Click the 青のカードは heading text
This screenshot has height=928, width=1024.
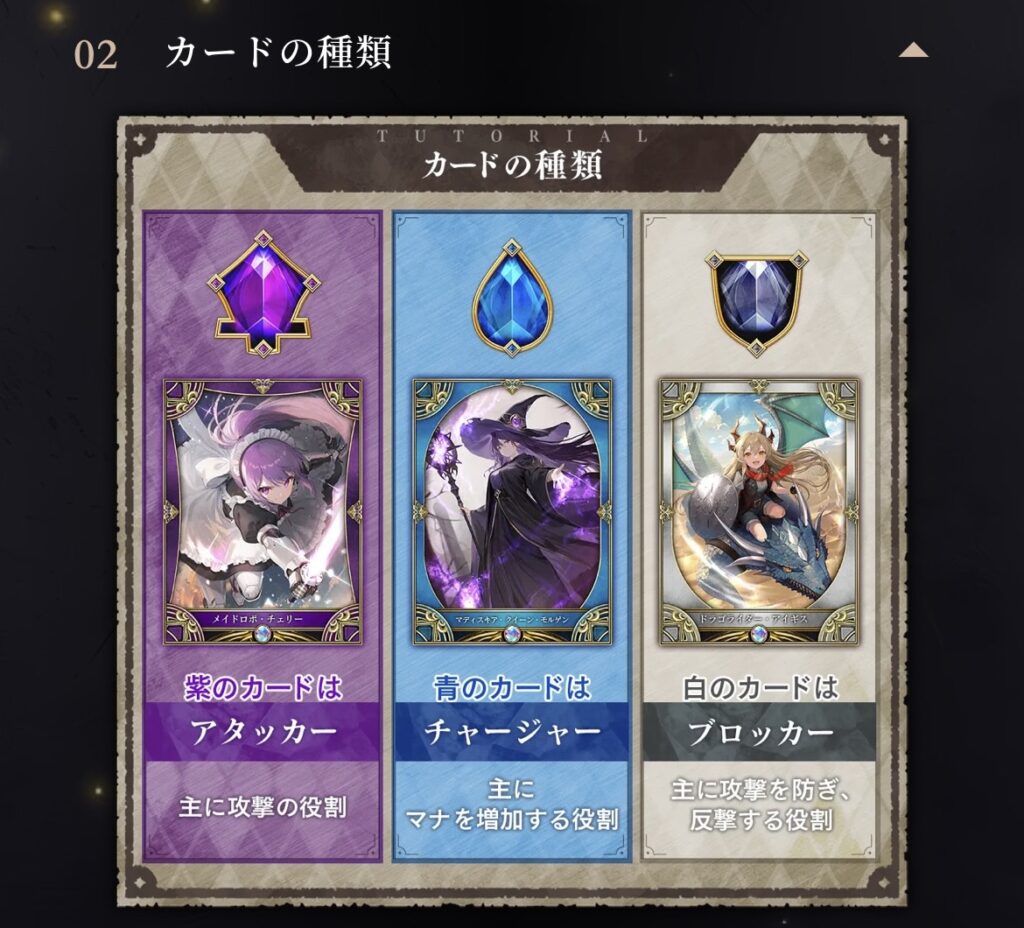tap(512, 688)
